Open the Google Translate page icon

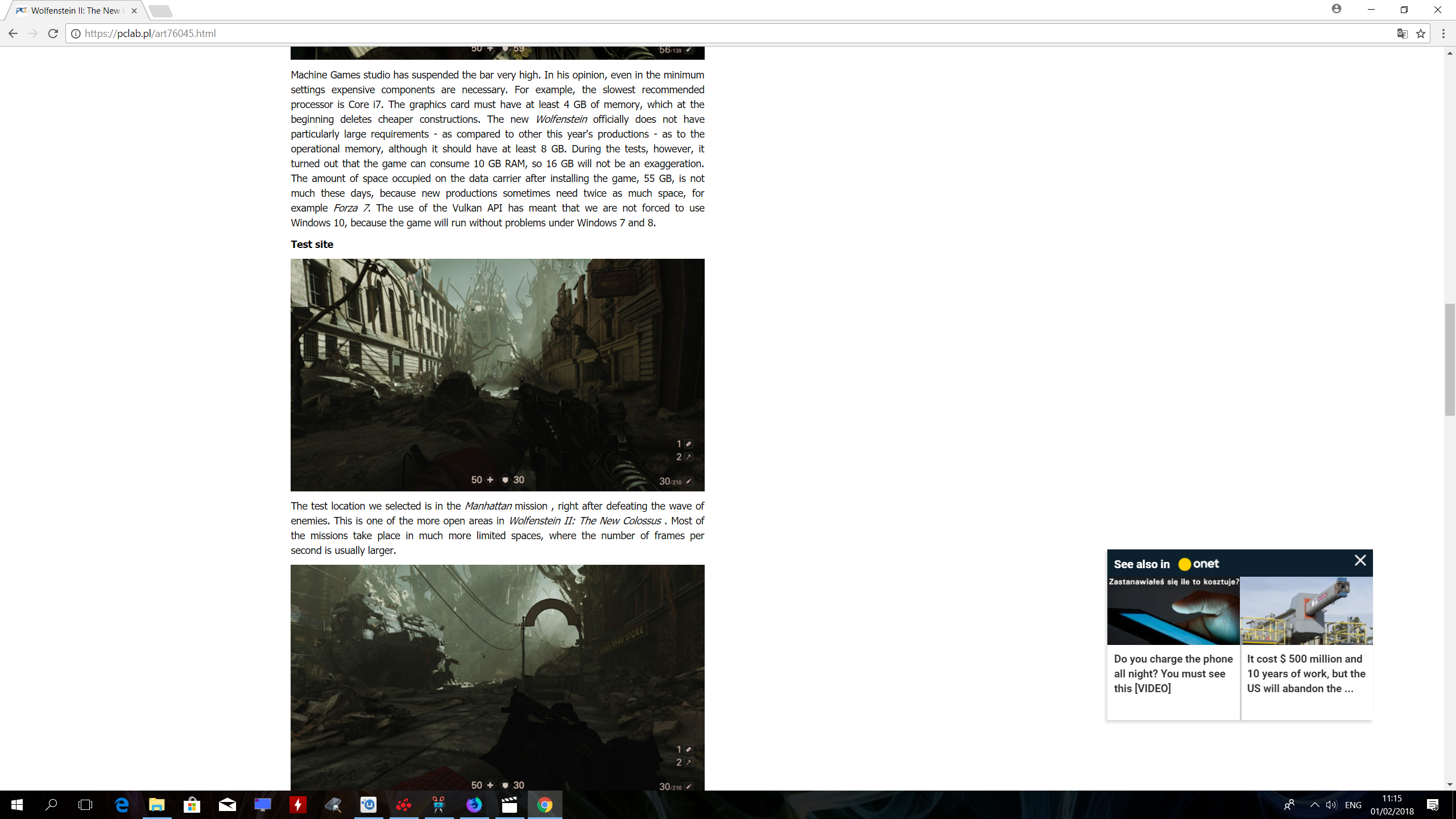click(1402, 34)
